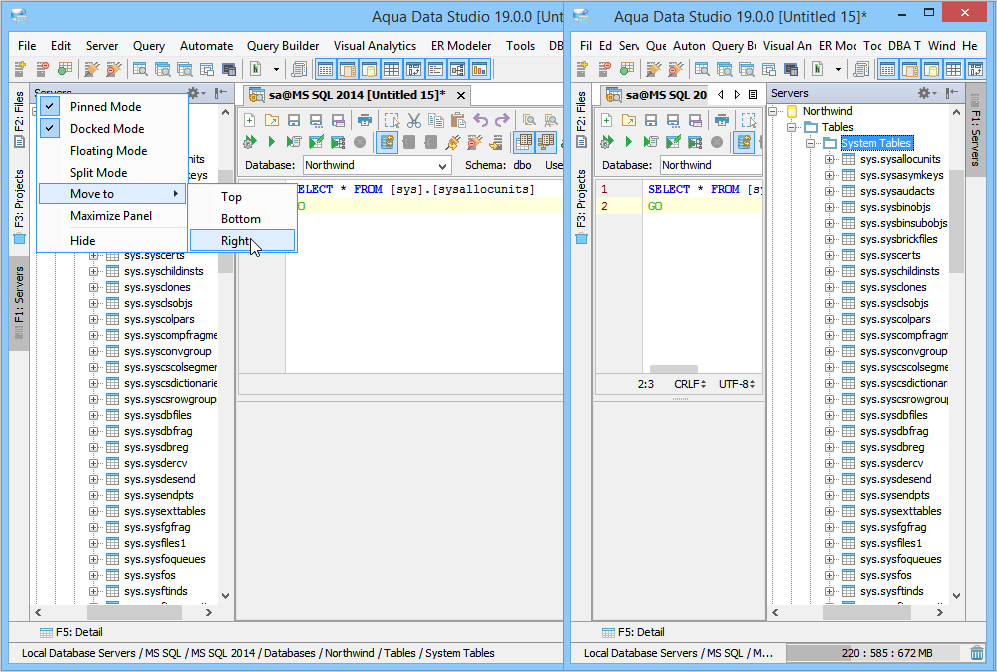Screen dimensions: 997x672
Task: Toggle auto-commit database button in left editor
Action: click(387, 142)
